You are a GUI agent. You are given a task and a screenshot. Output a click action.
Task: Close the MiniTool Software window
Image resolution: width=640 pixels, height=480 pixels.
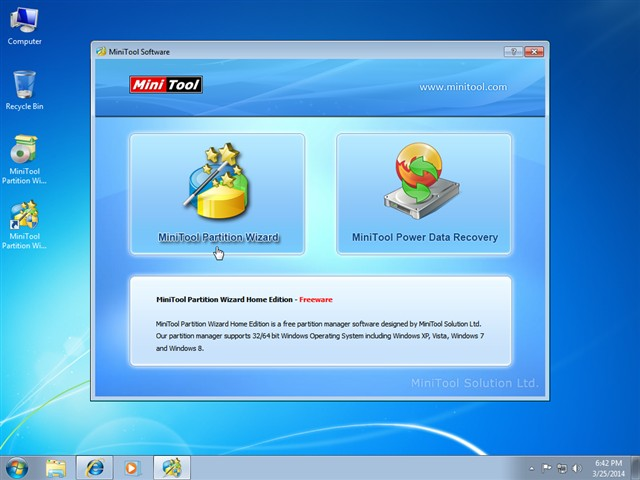pos(534,51)
